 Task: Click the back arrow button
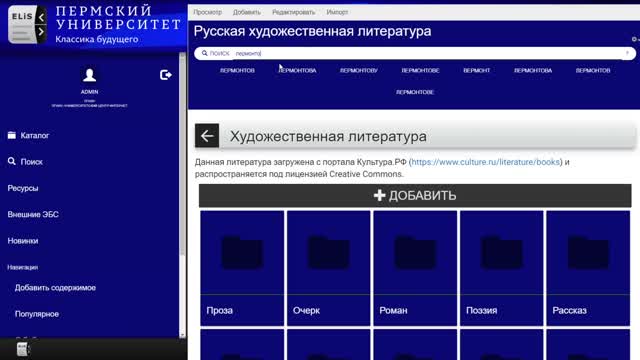(207, 136)
